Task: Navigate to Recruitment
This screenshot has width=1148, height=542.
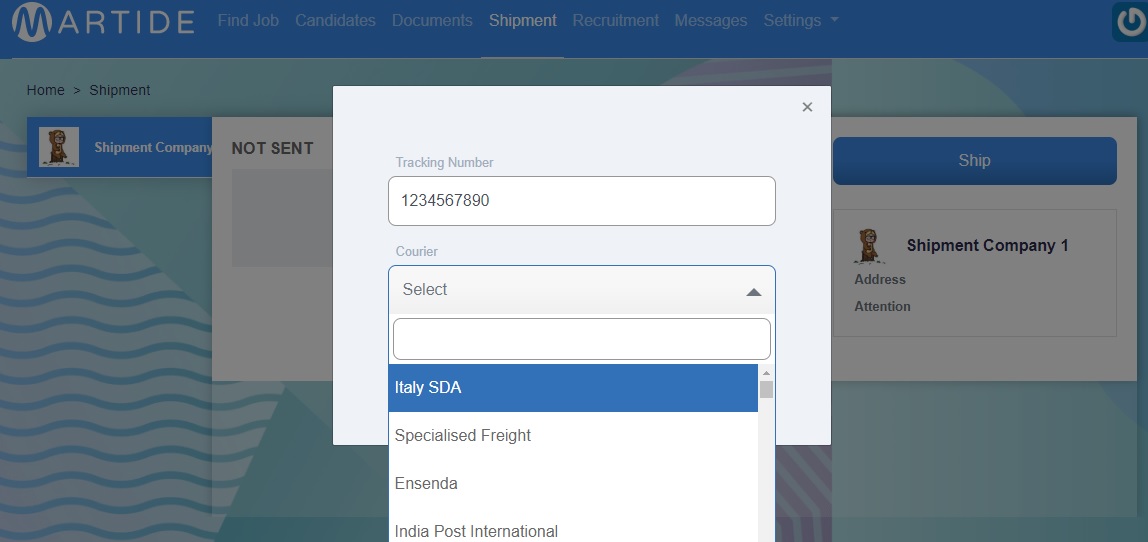Action: pos(616,21)
